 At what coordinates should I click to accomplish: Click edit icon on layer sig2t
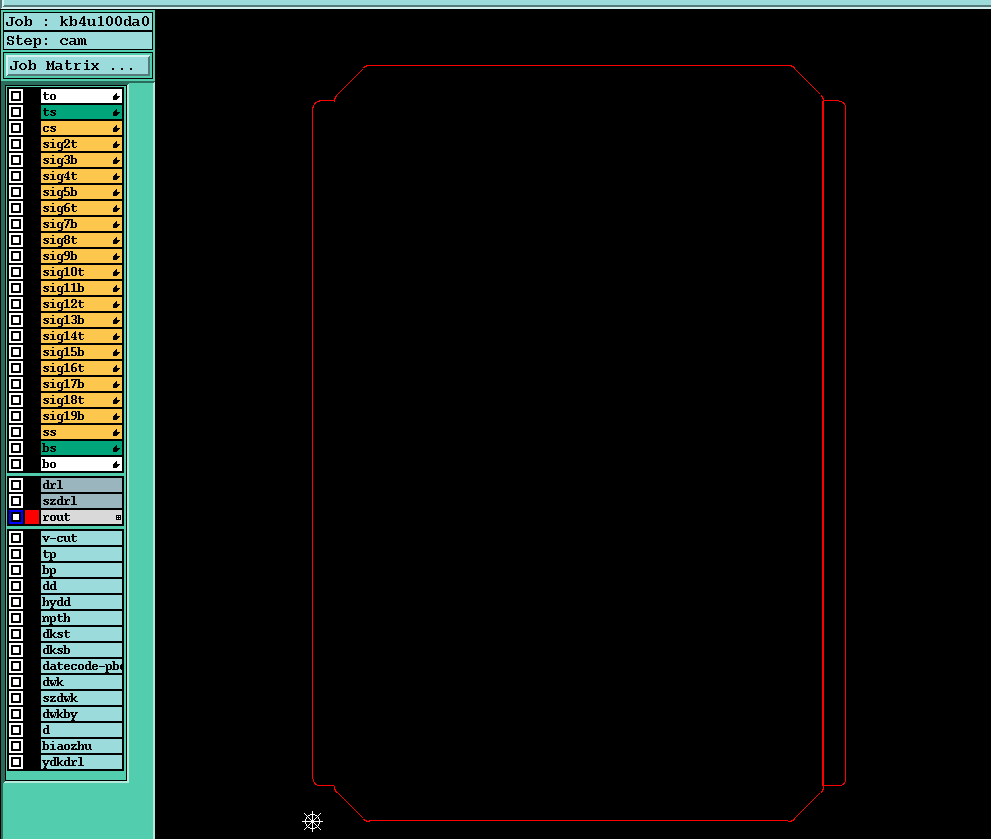116,144
